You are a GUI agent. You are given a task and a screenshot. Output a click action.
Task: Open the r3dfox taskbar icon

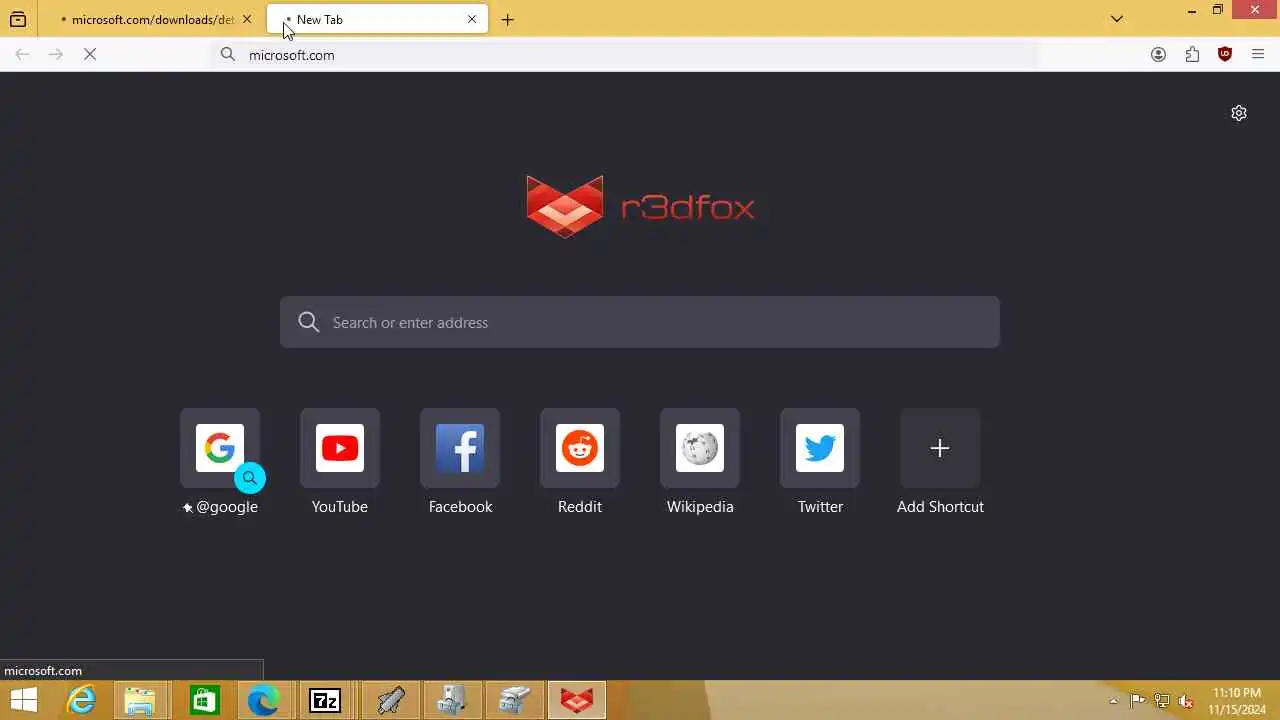click(x=576, y=701)
